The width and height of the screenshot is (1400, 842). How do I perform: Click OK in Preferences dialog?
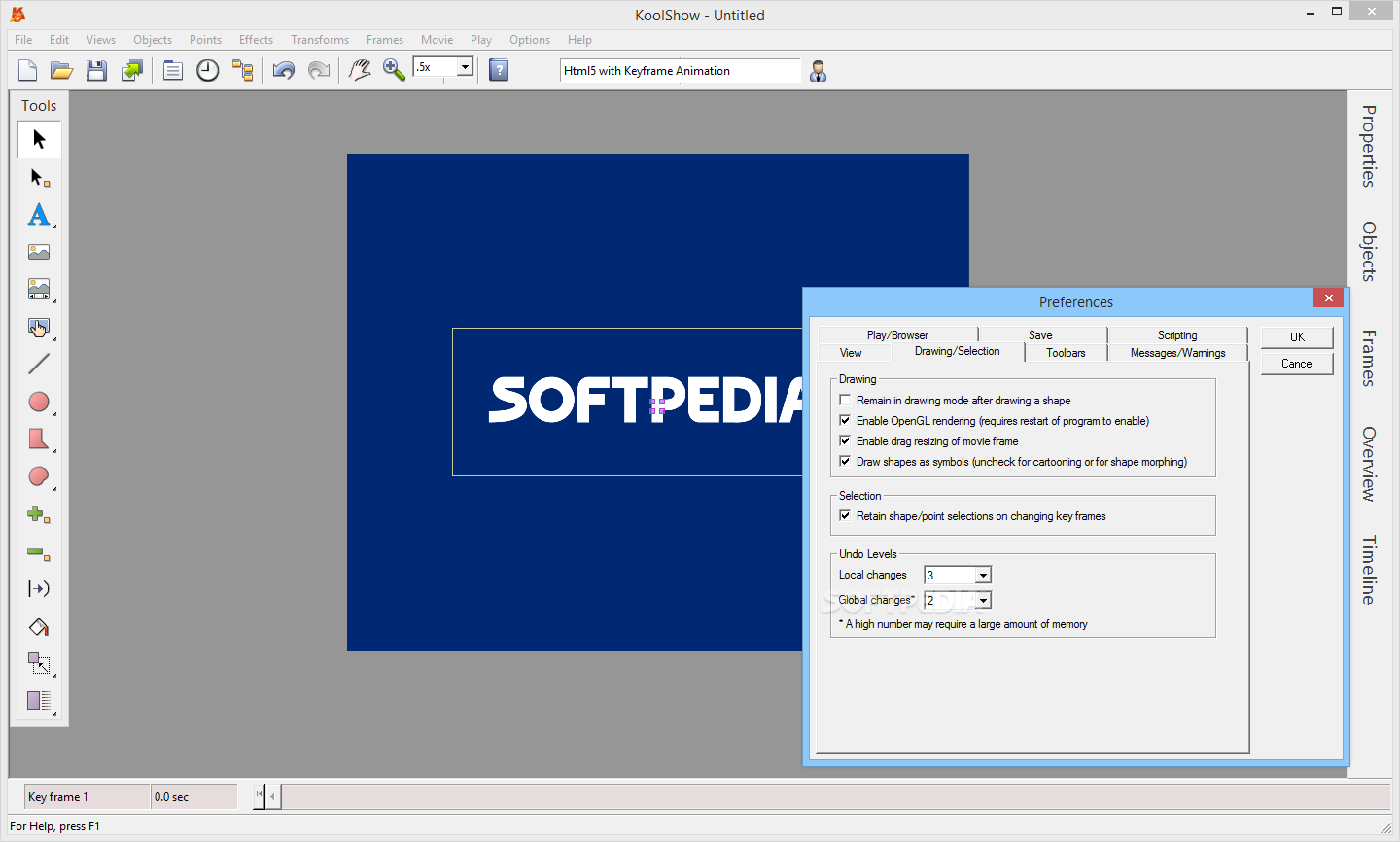(1297, 336)
